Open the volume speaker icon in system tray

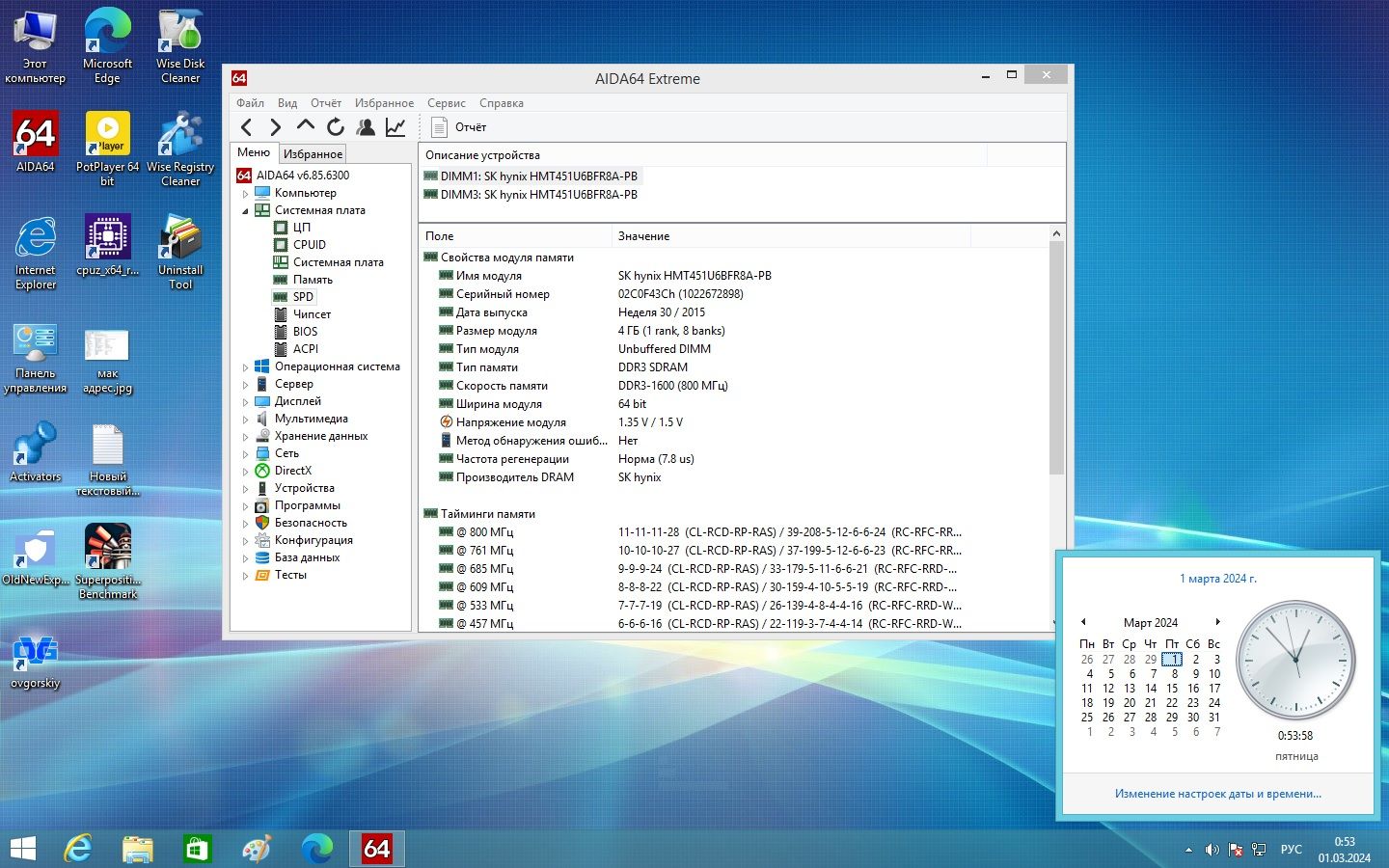(1212, 850)
